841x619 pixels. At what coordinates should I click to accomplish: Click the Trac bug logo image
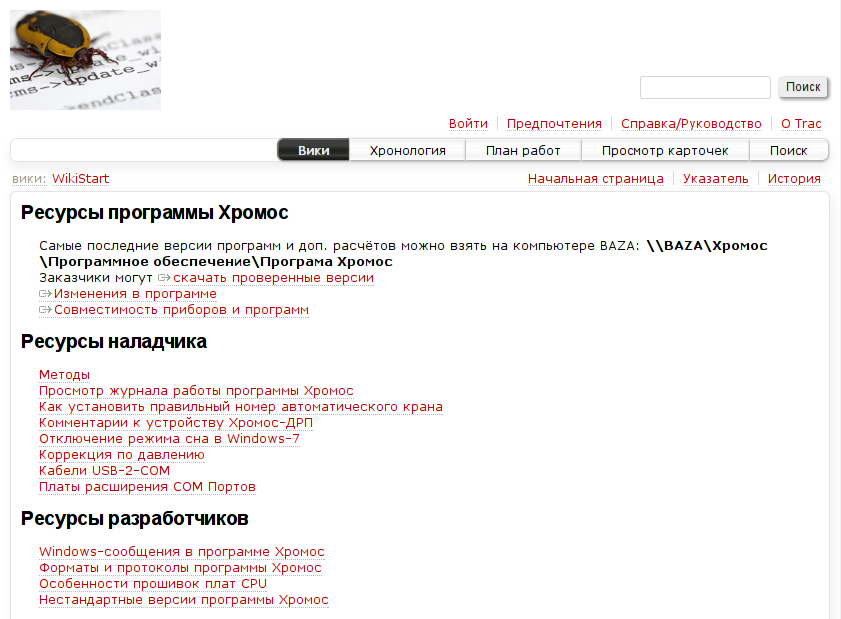pos(85,60)
